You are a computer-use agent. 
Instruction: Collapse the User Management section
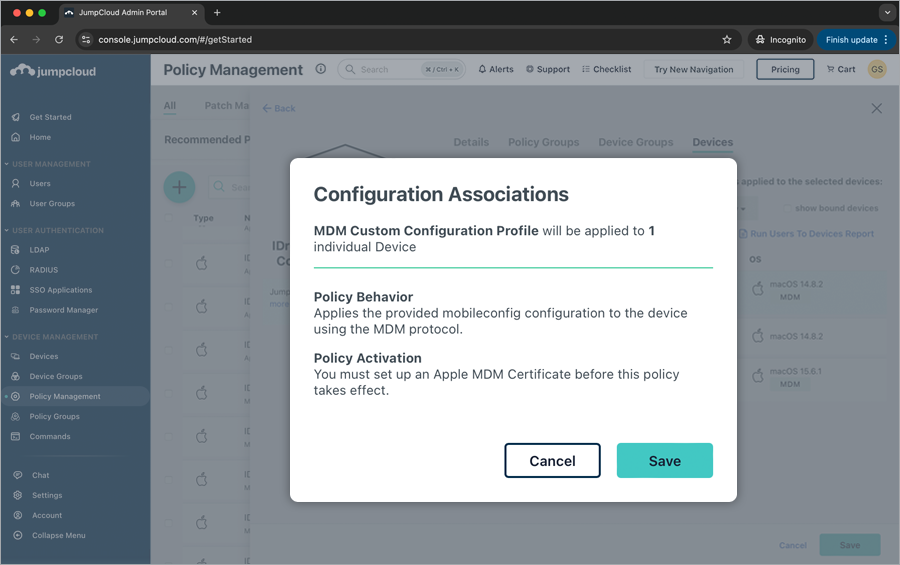pos(6,164)
